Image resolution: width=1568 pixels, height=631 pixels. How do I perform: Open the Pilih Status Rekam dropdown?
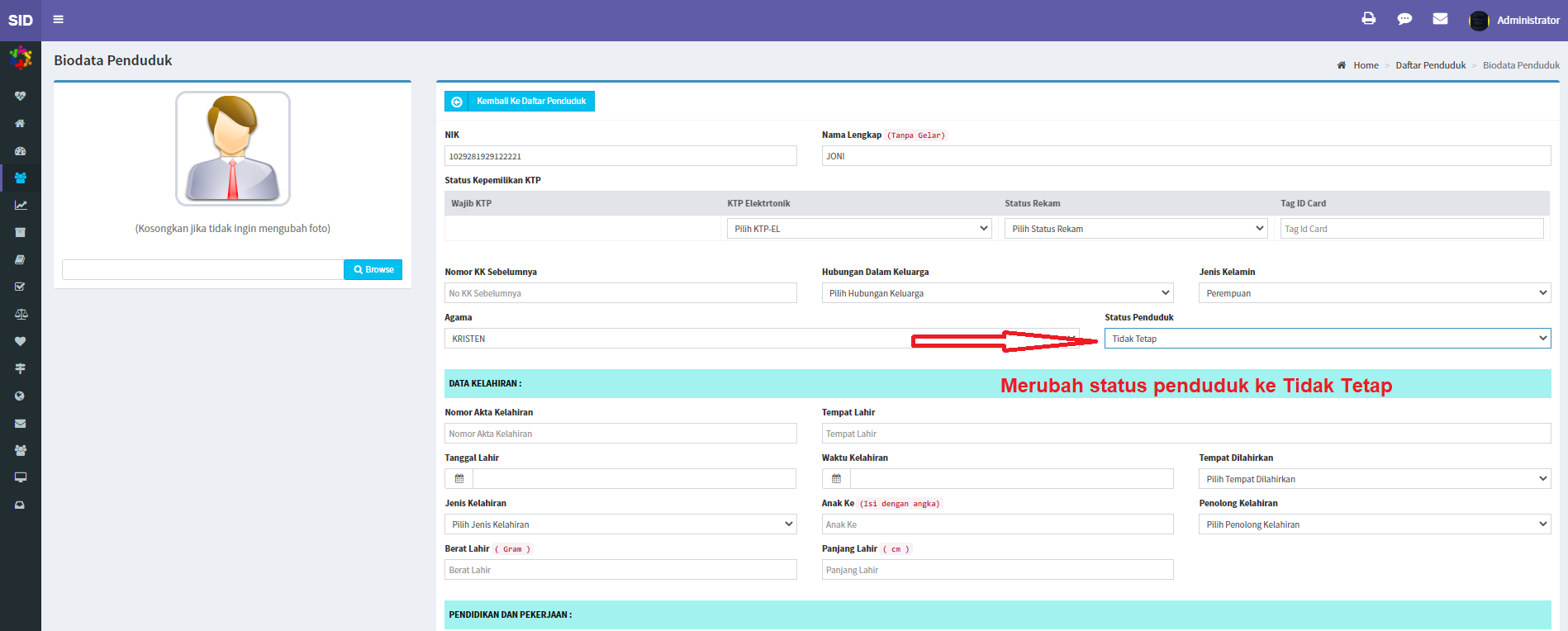coord(1136,229)
